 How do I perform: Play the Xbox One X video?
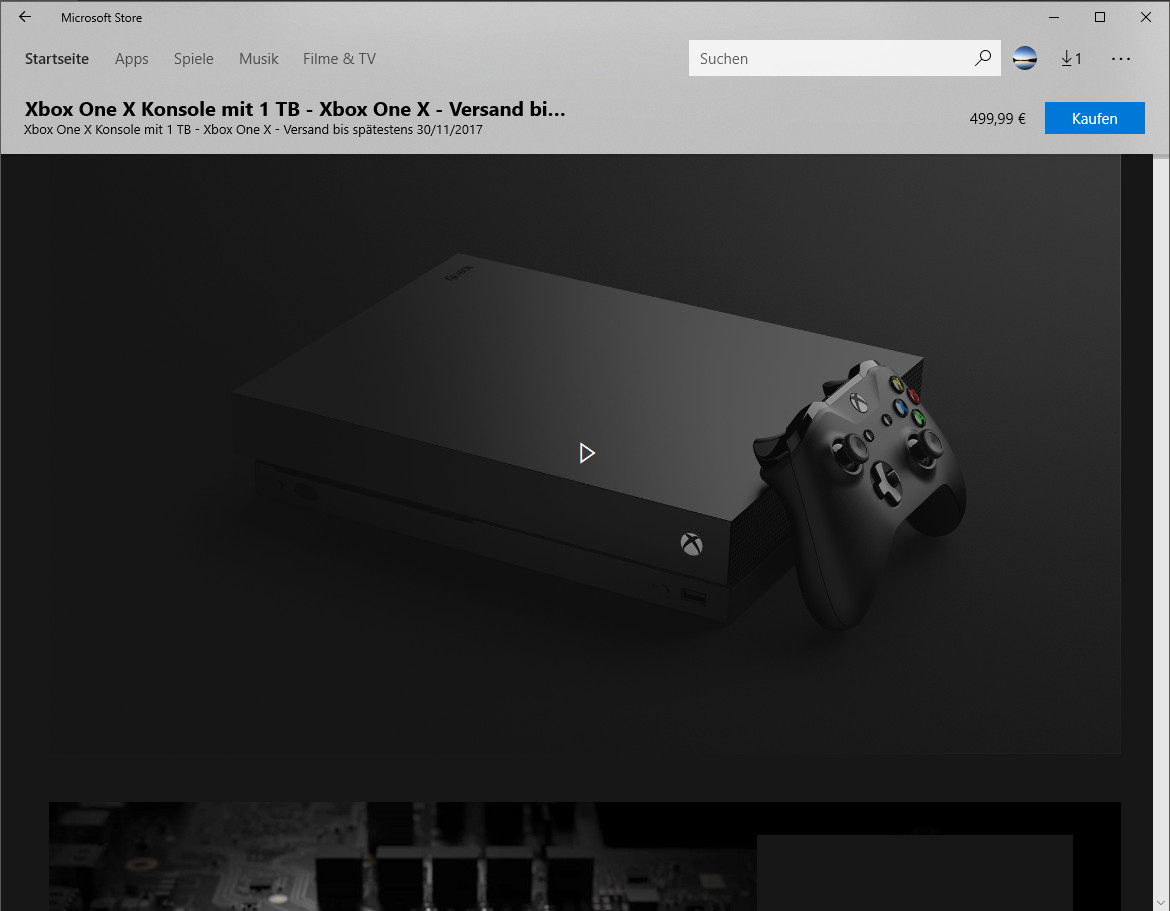point(586,453)
